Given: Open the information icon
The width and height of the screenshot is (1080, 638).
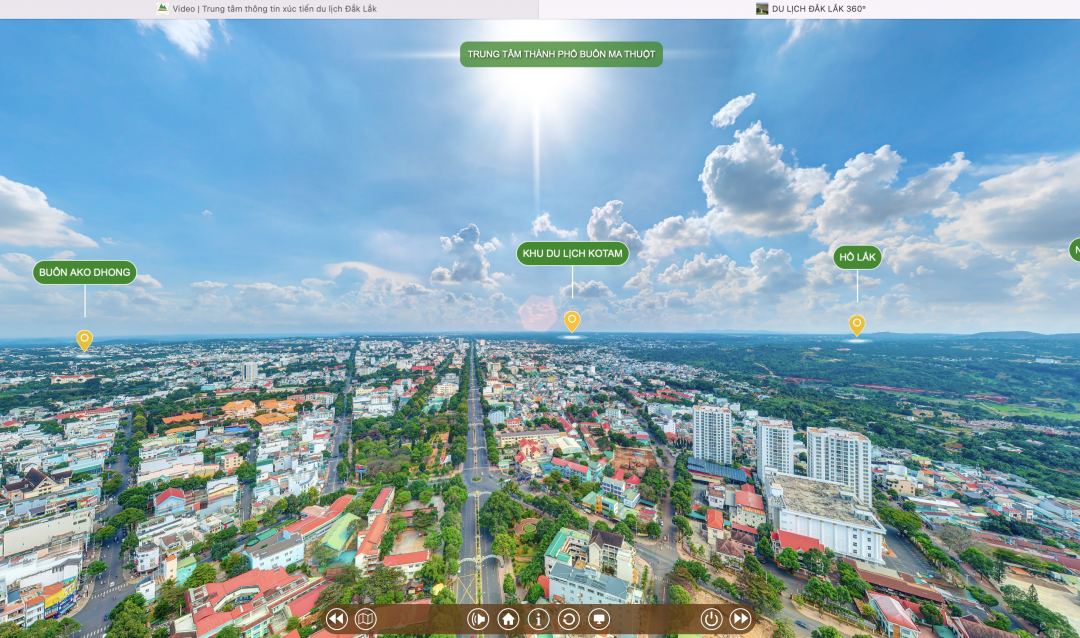Looking at the screenshot, I should pos(538,619).
